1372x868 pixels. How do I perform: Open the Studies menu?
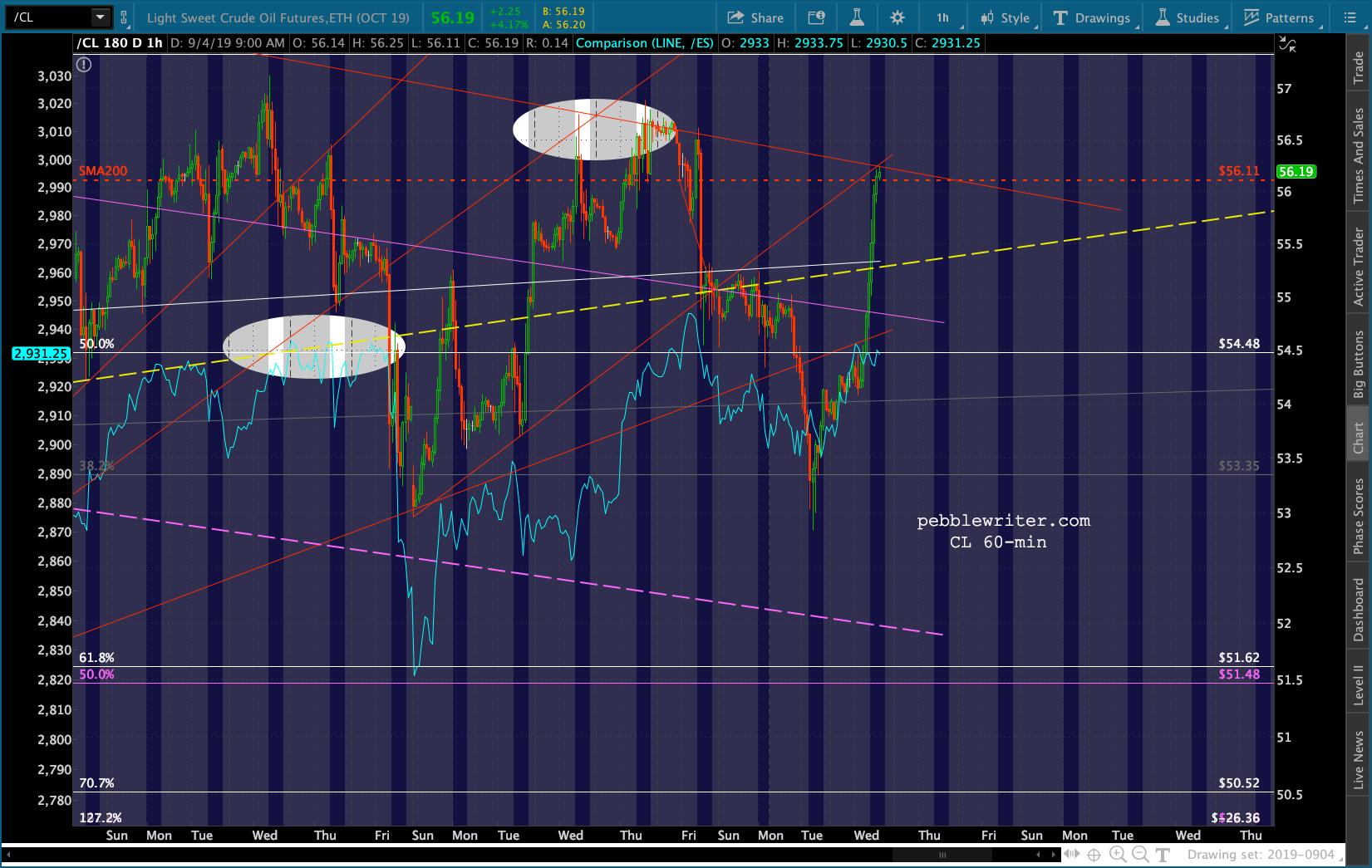pos(1187,17)
